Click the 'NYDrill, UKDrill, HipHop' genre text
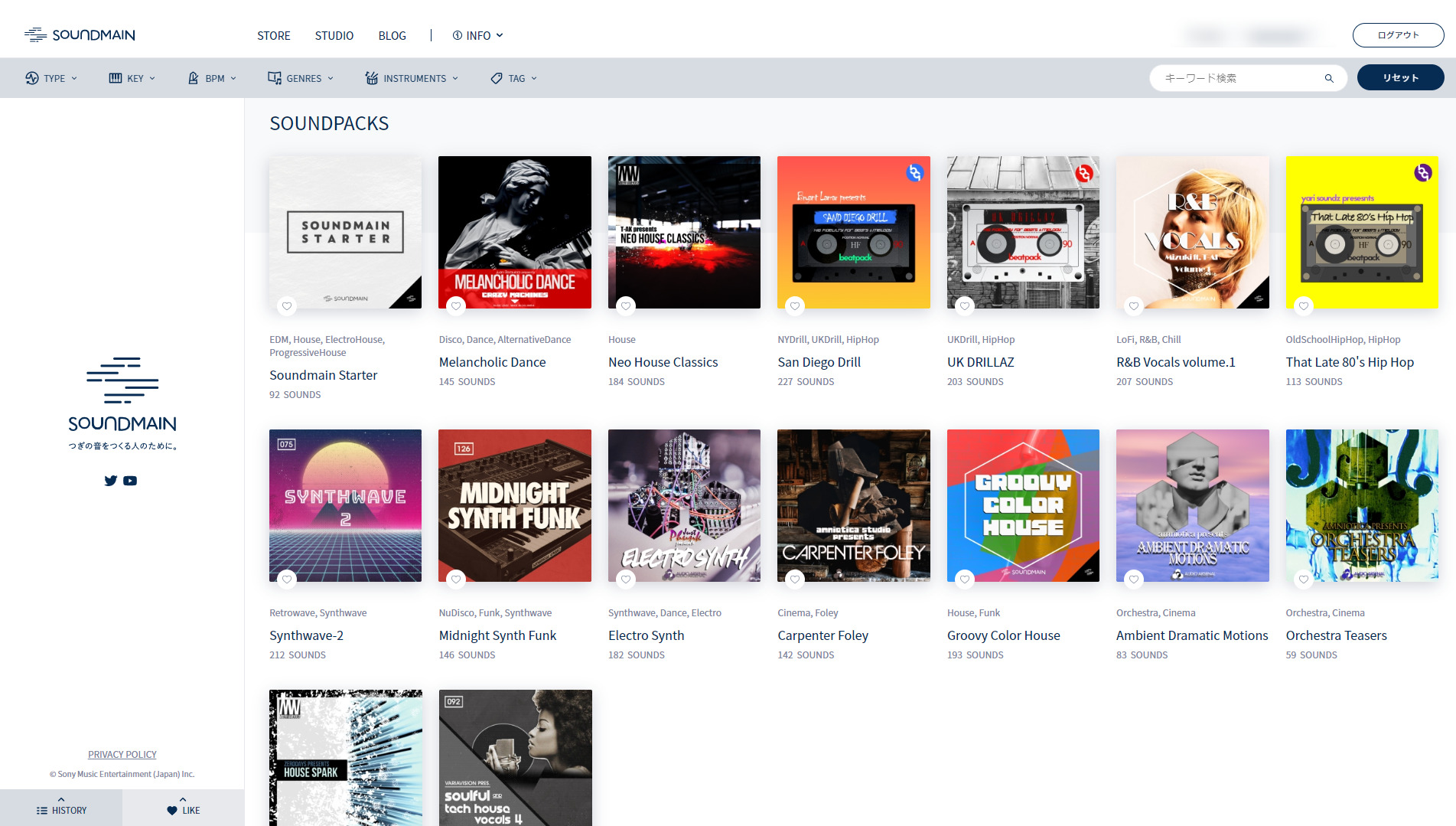 828,340
